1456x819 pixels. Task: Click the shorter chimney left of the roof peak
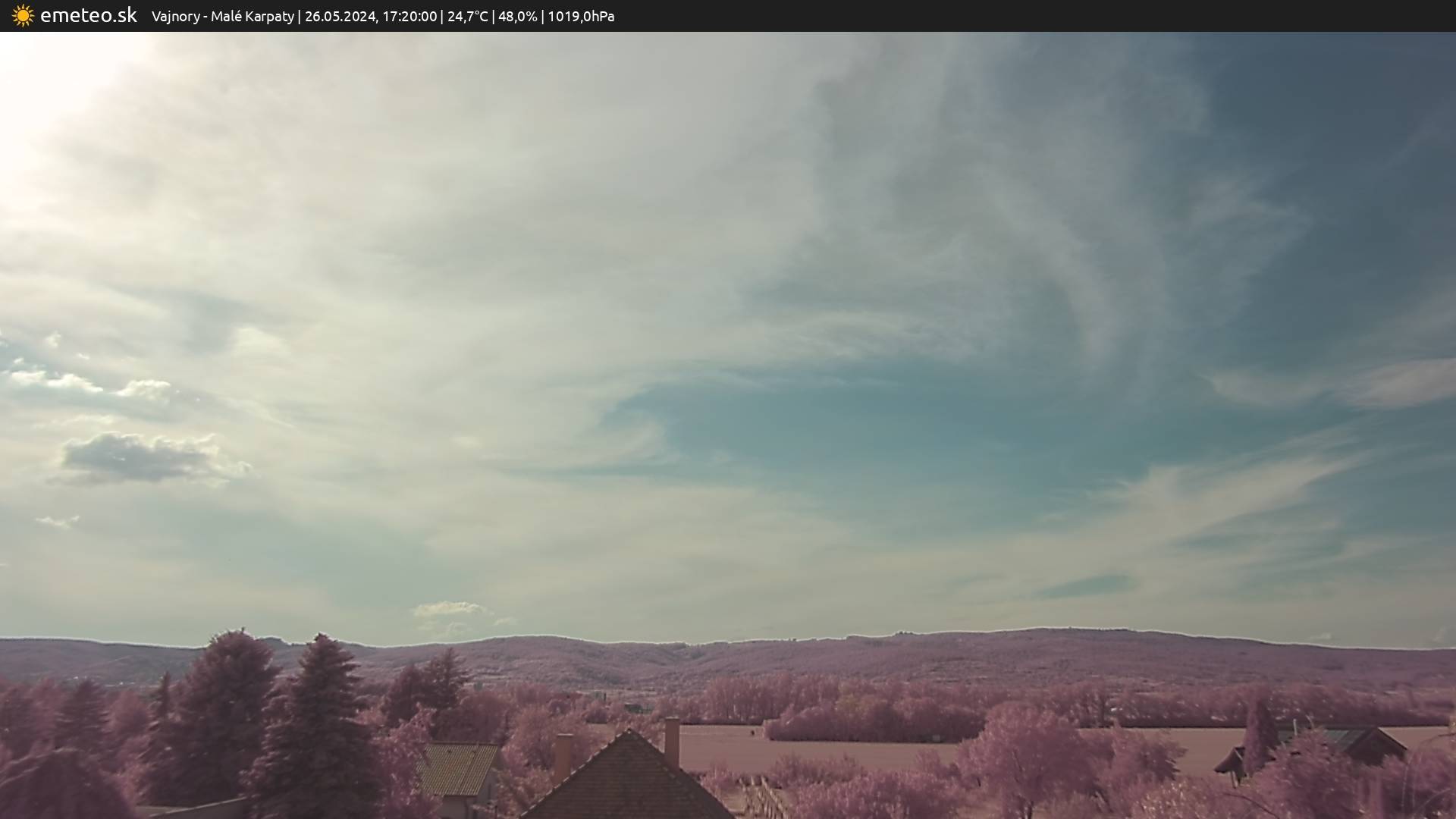pyautogui.click(x=563, y=757)
